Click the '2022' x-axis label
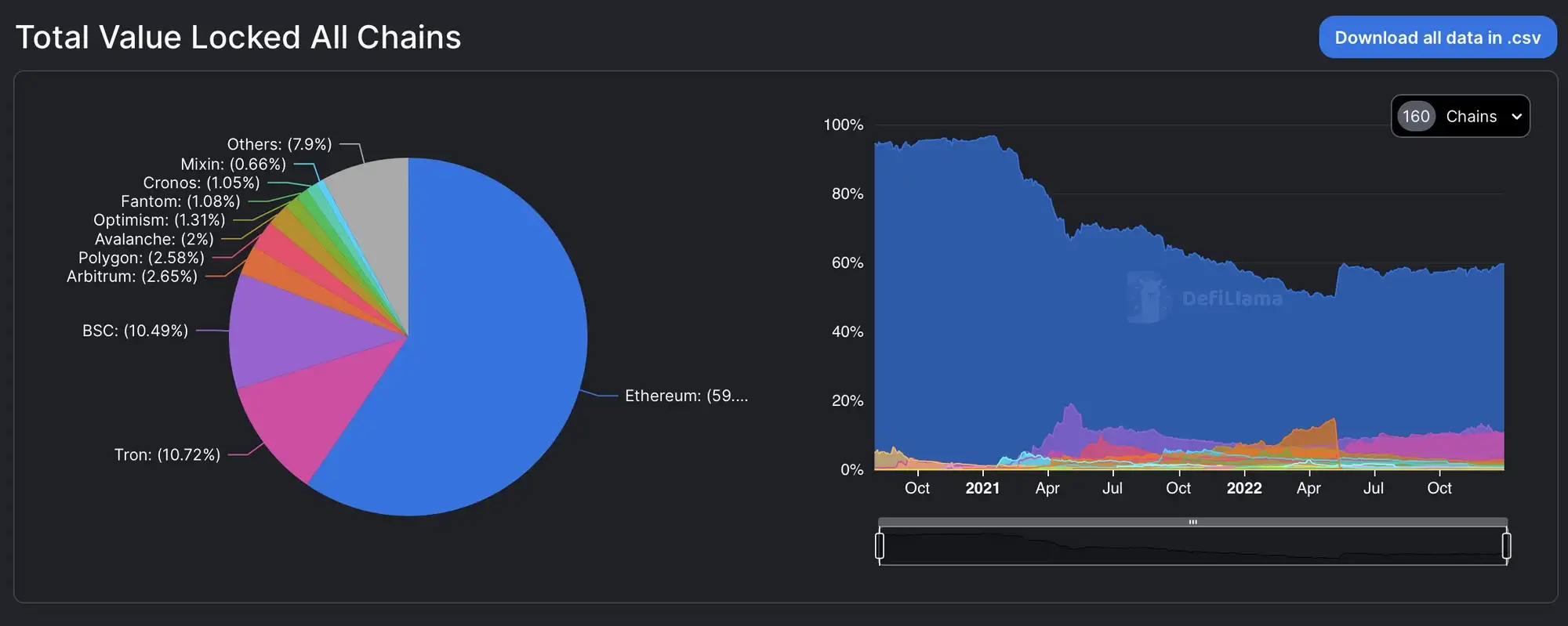Viewport: 1568px width, 626px height. (x=1244, y=488)
